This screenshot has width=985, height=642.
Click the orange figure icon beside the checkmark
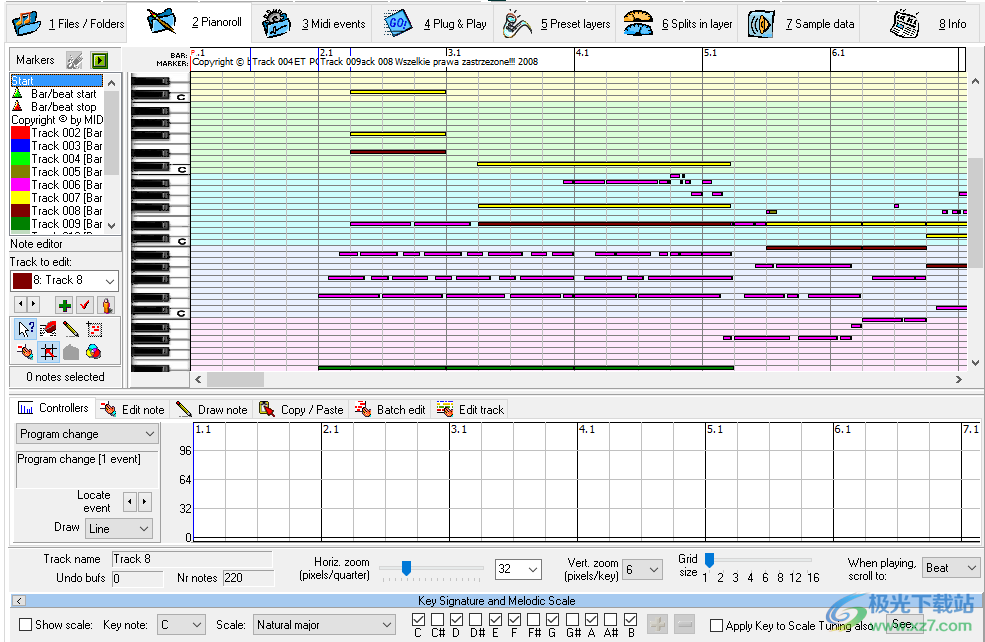(106, 305)
